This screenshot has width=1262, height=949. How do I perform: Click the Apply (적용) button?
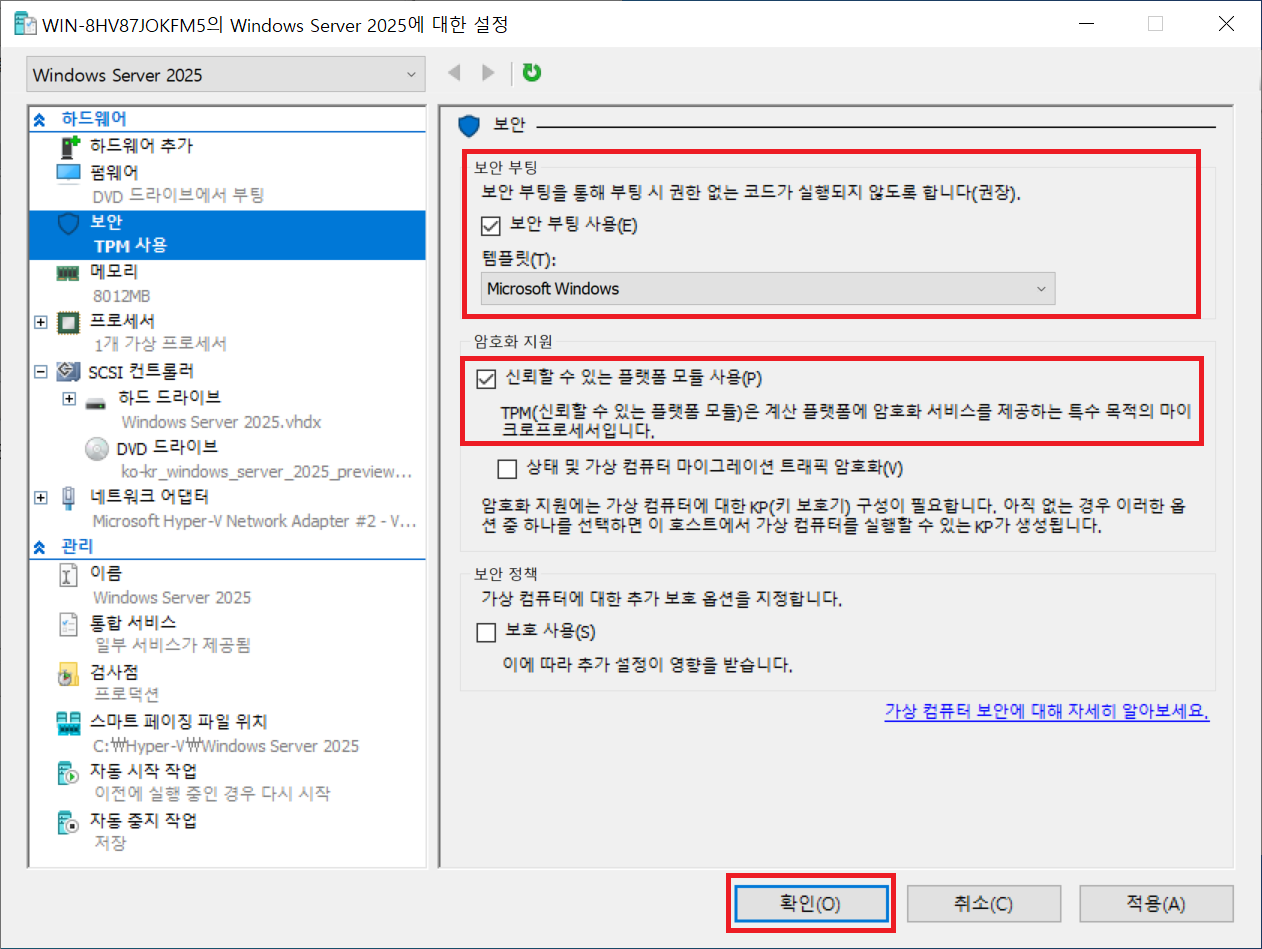tap(1155, 904)
